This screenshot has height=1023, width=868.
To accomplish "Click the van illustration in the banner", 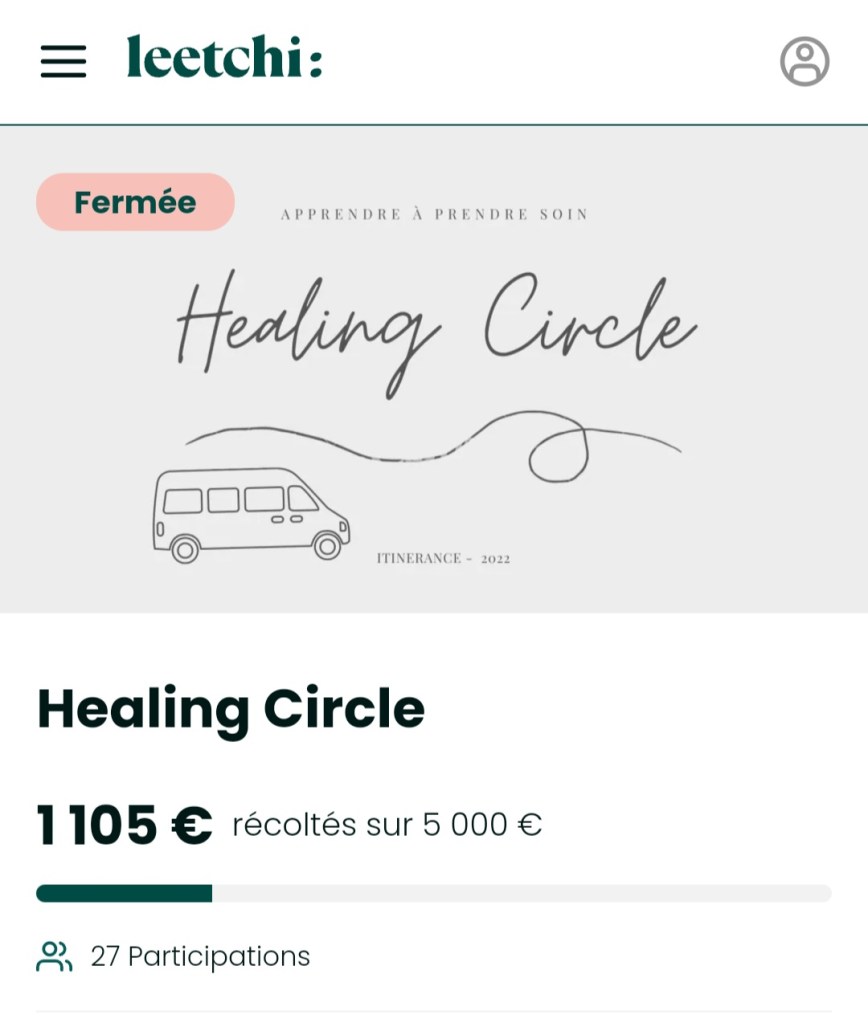I will [250, 515].
